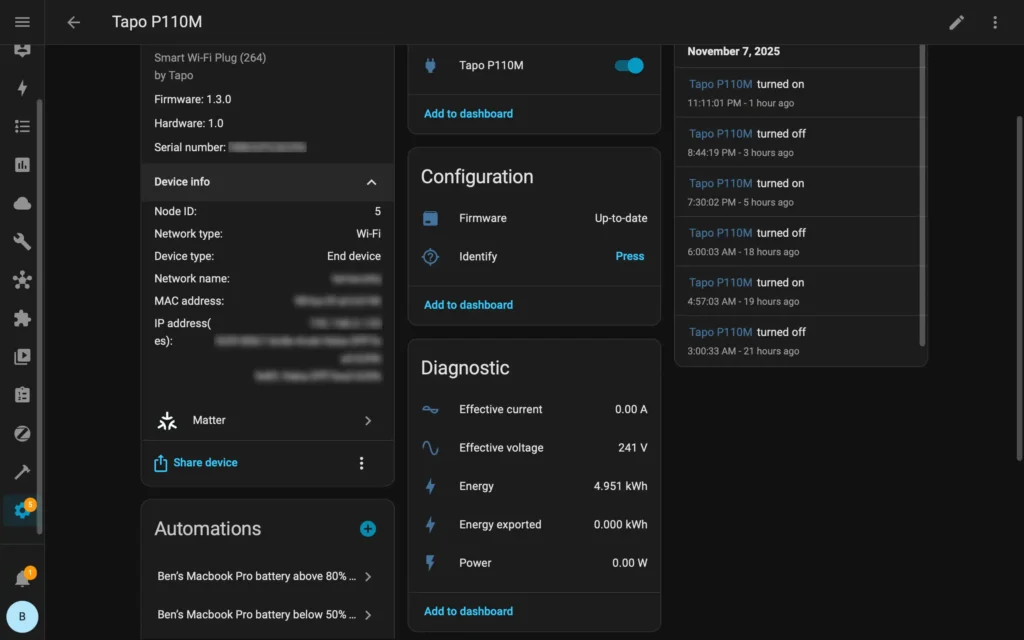Open HACS using the puzzle piece icon

tap(22, 318)
